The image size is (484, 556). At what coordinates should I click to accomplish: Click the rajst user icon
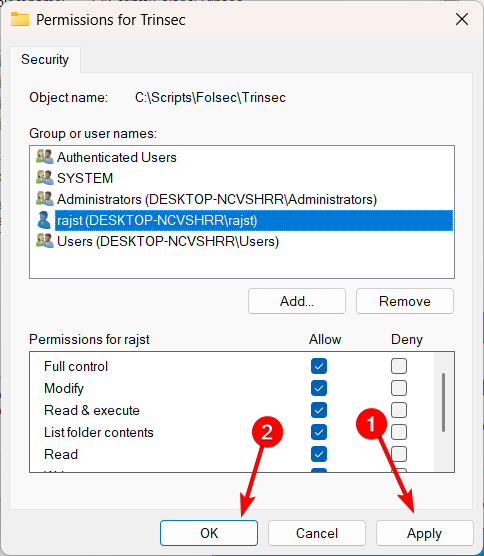44,220
